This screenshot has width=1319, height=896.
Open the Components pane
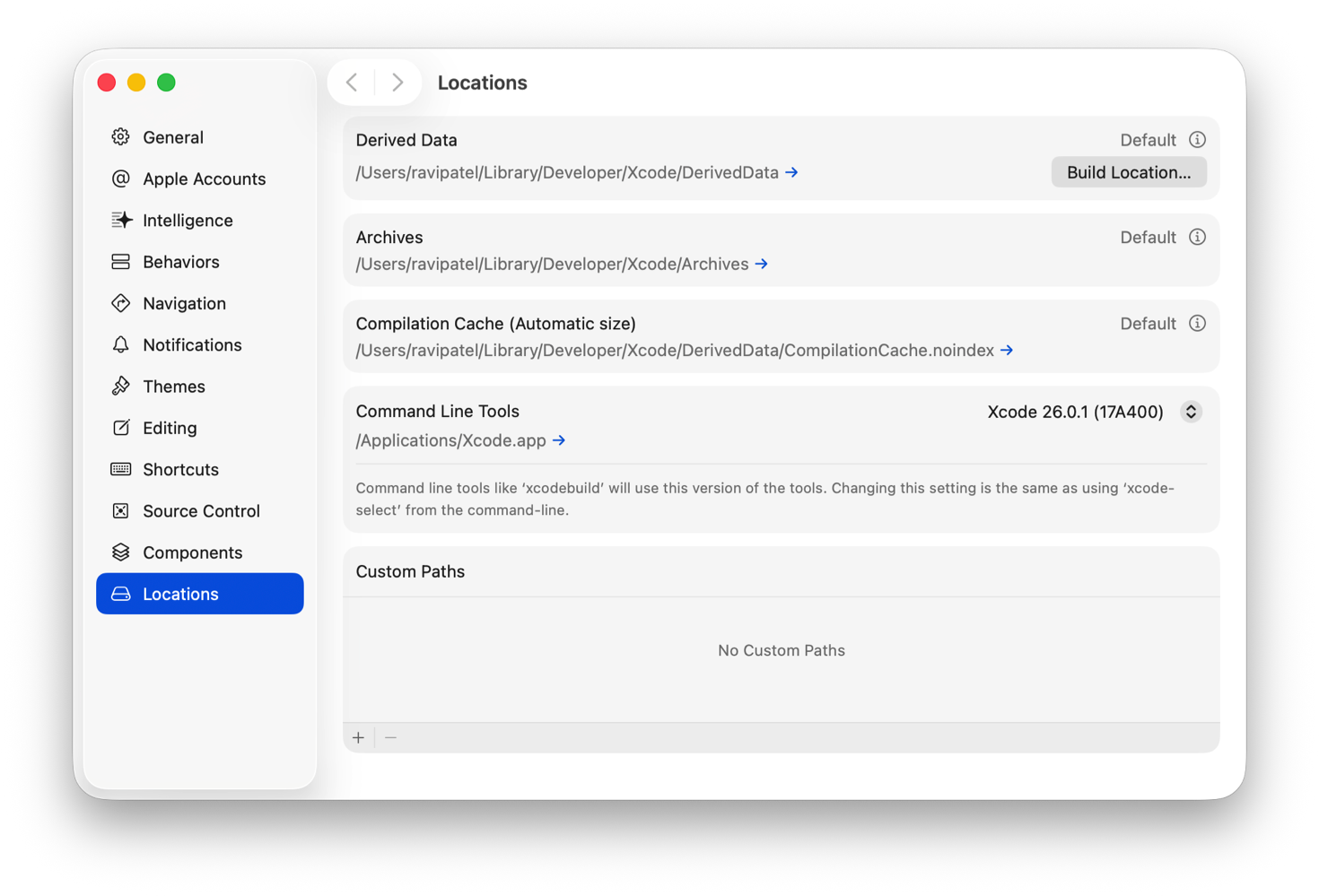[x=200, y=552]
